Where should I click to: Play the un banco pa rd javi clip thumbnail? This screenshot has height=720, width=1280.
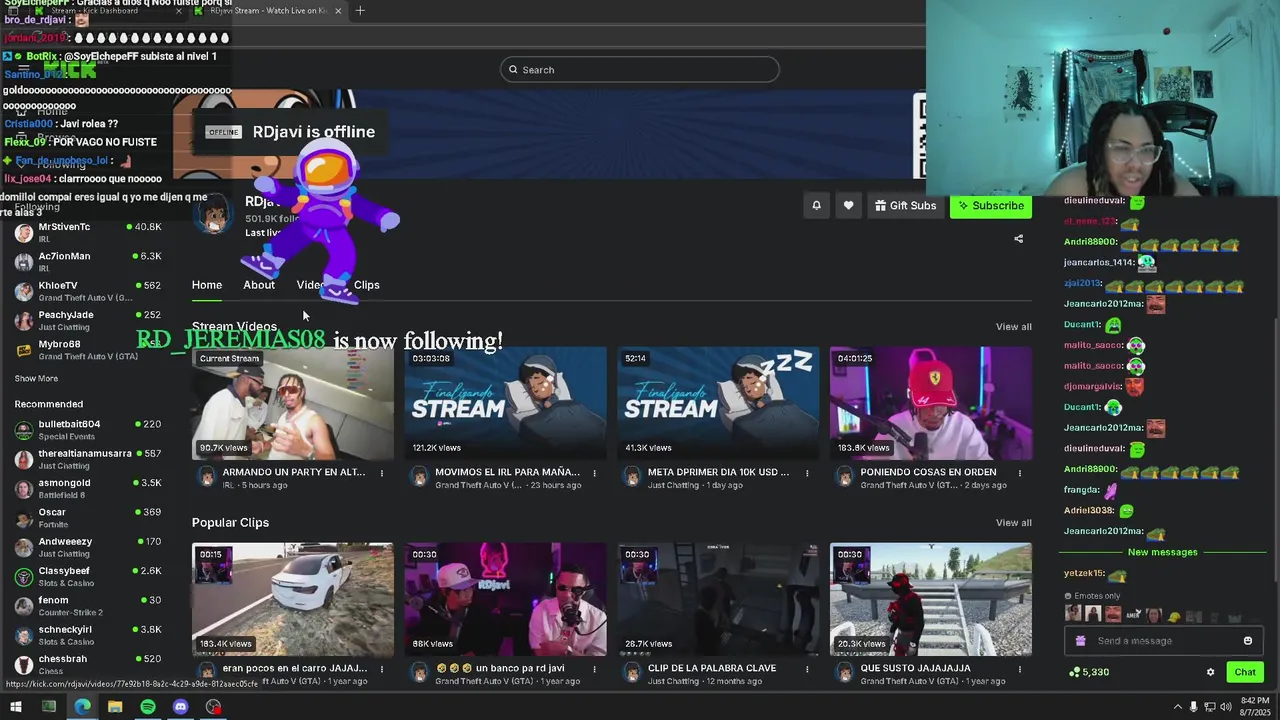tap(505, 599)
